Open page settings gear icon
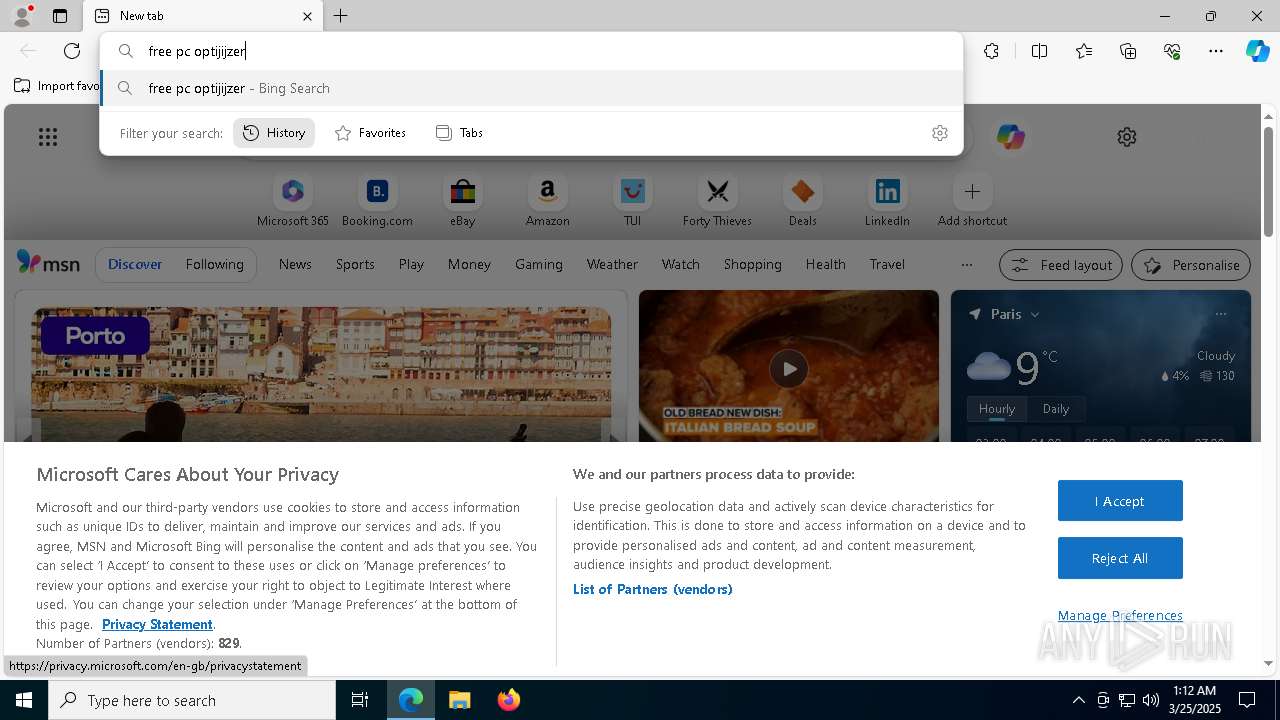 1127,137
